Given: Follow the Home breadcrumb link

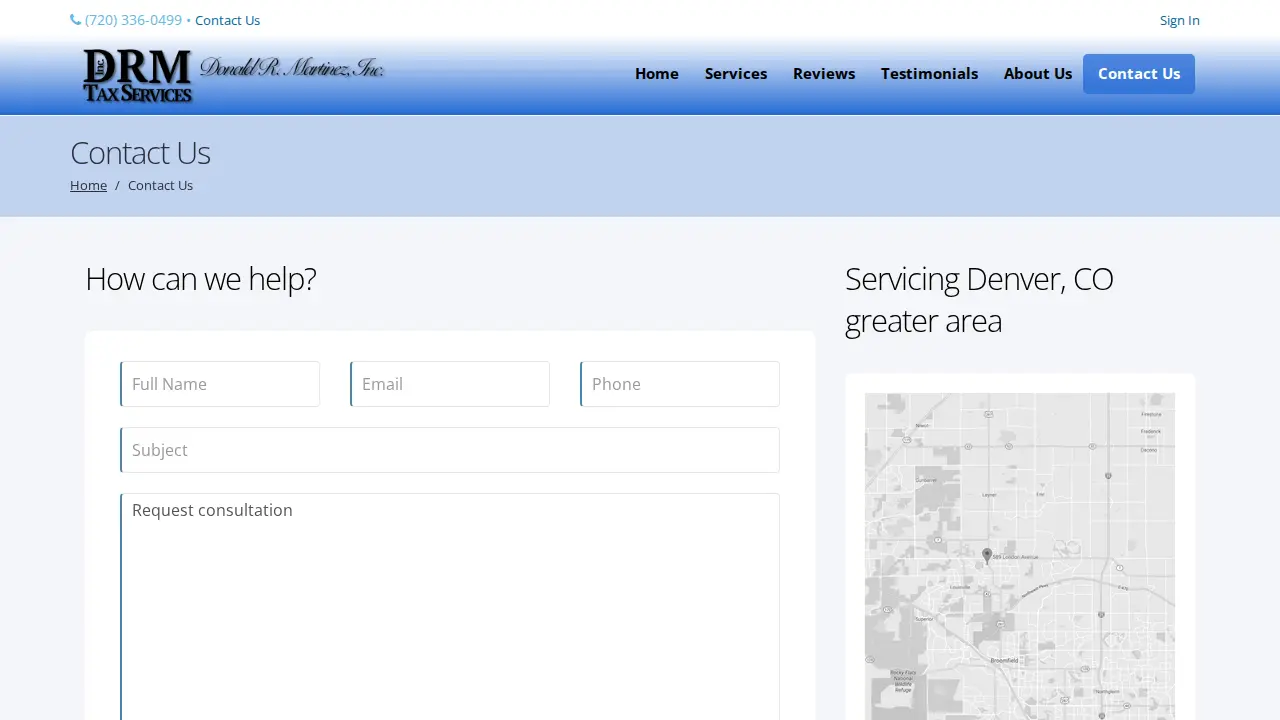Looking at the screenshot, I should tap(88, 185).
